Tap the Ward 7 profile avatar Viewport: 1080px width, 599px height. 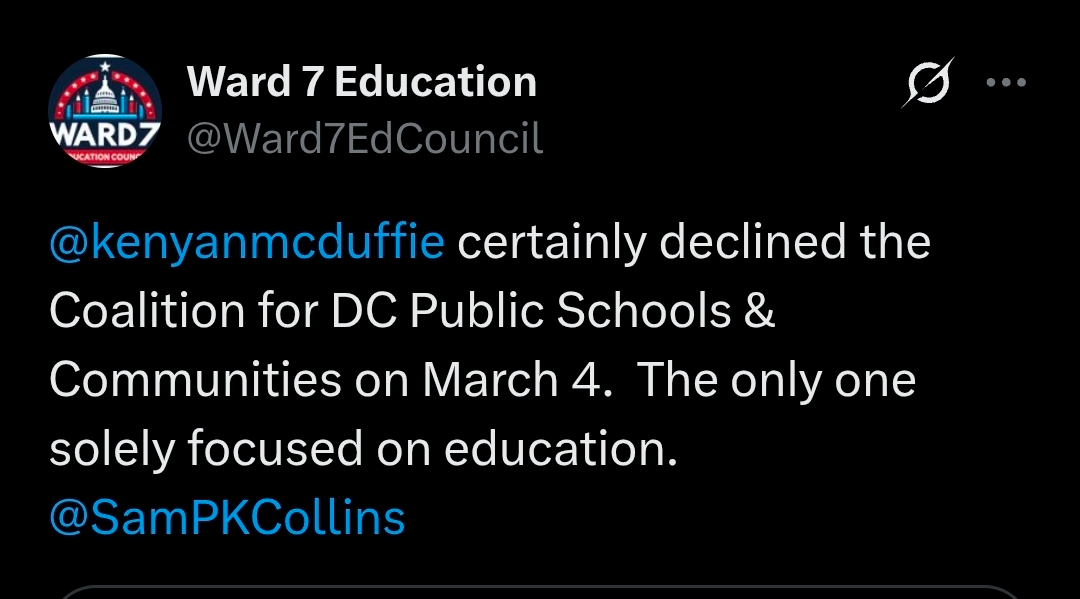(x=105, y=112)
